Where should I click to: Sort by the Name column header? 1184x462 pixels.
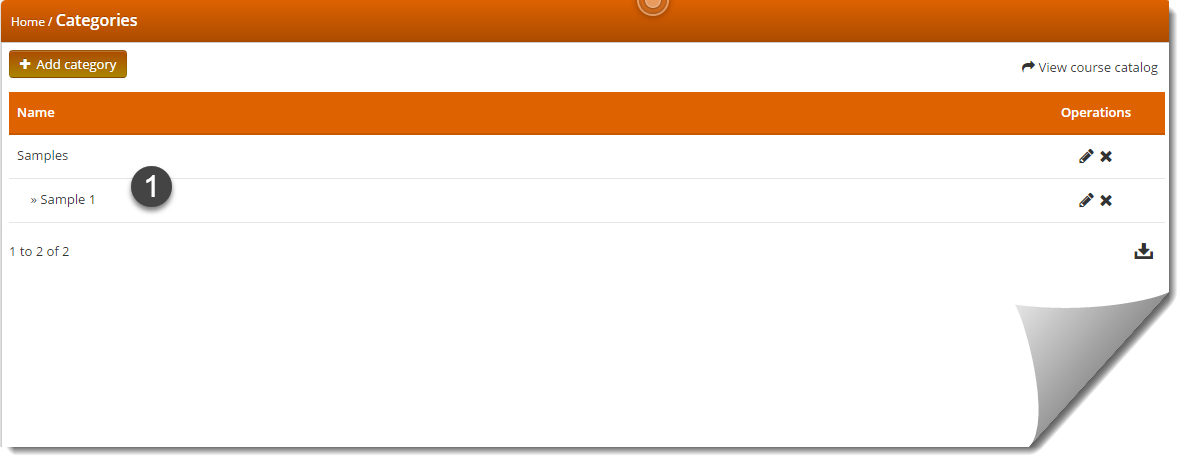35,112
